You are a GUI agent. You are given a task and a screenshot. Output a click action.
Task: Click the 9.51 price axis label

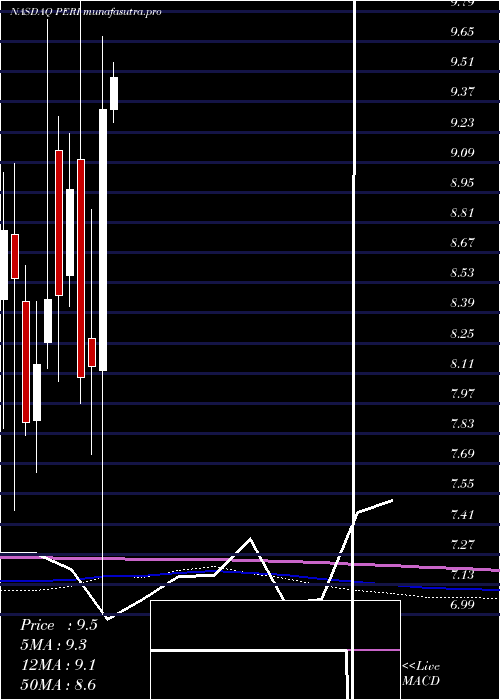pyautogui.click(x=462, y=62)
